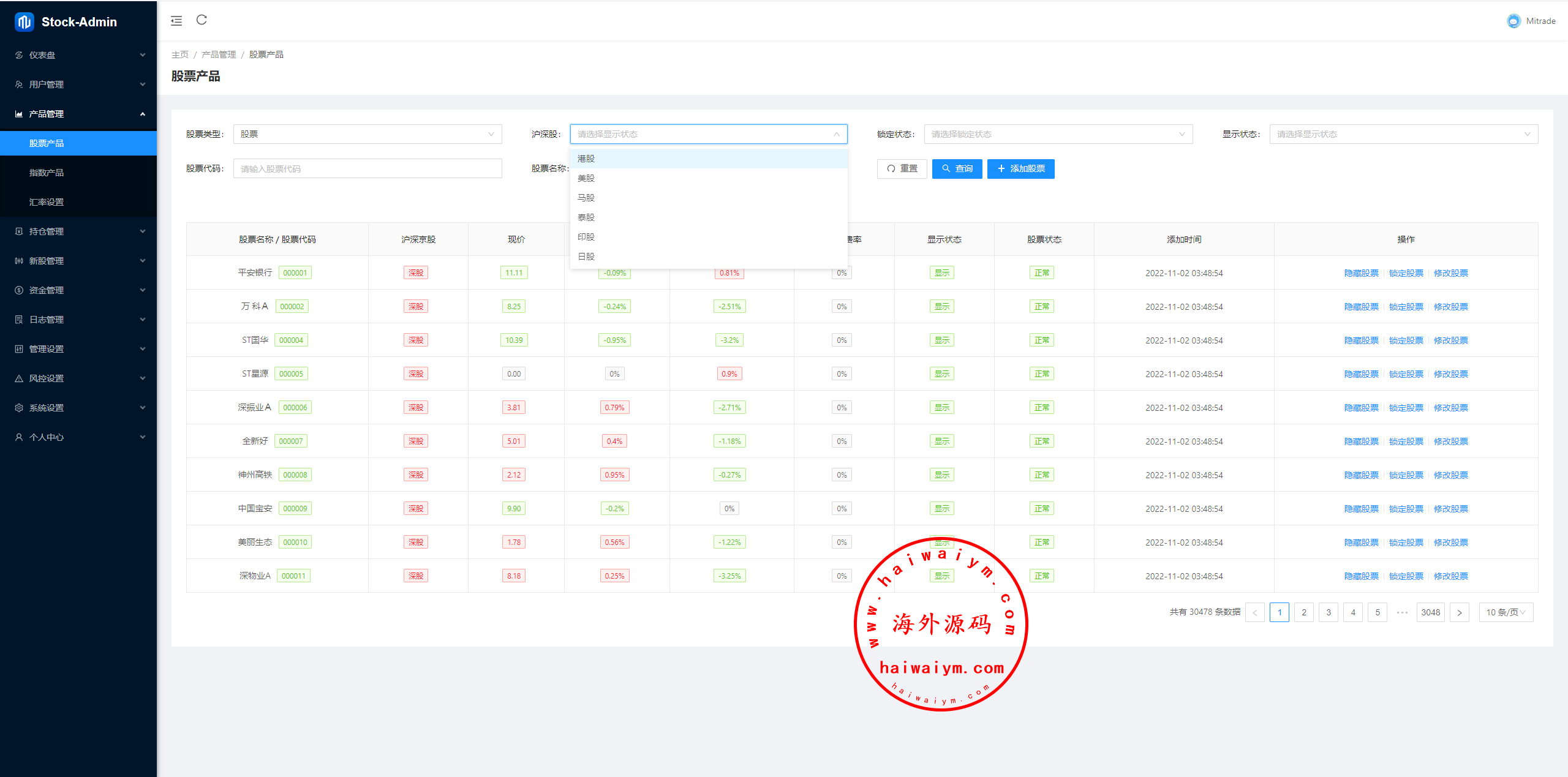Click the 添加股票 button
This screenshot has height=777, width=1568.
click(x=1020, y=169)
